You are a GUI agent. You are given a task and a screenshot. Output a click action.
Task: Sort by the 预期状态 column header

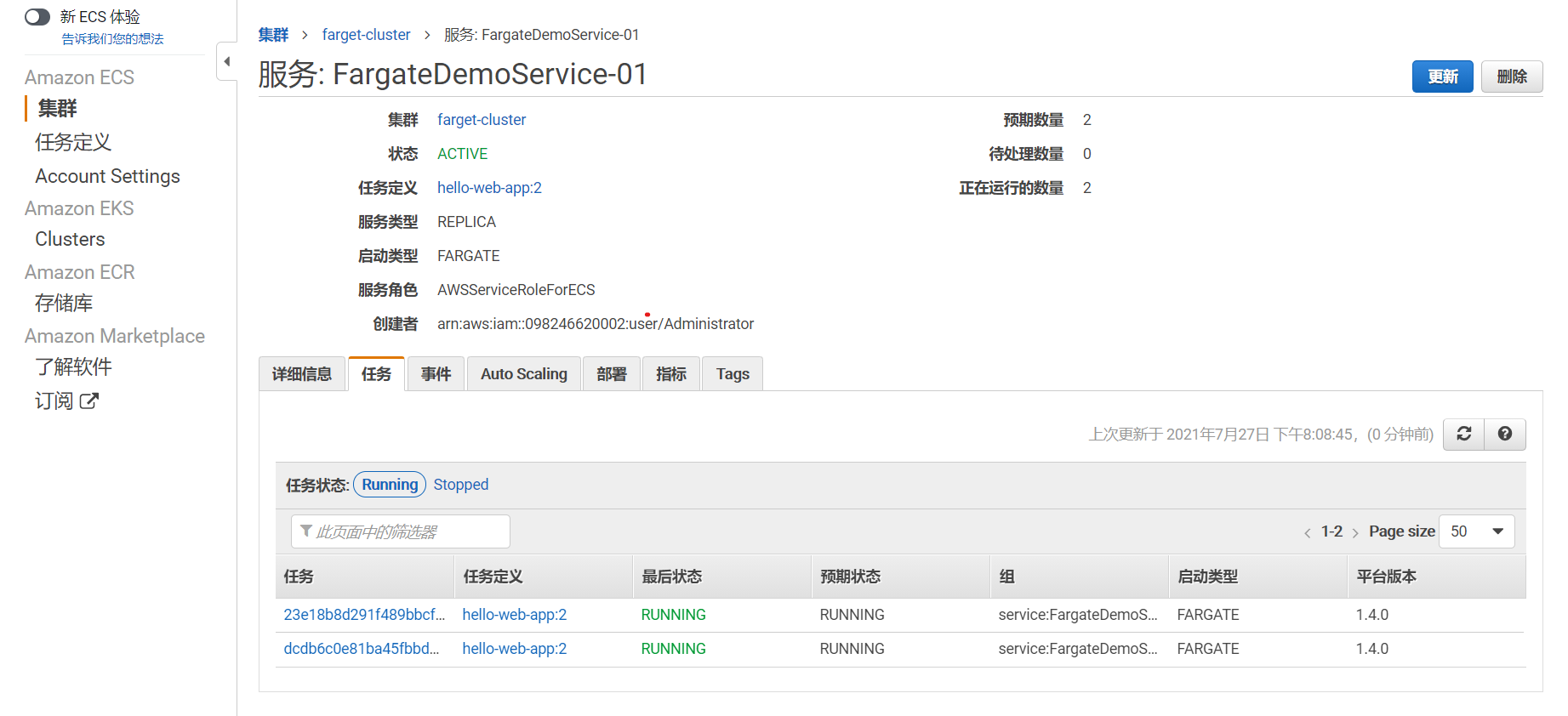[901, 577]
